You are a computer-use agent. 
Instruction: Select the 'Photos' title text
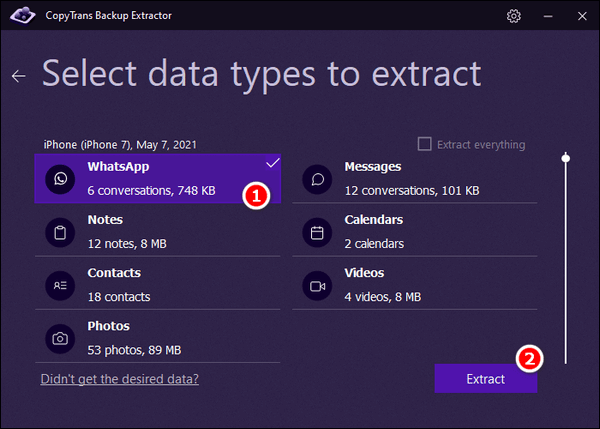[109, 326]
